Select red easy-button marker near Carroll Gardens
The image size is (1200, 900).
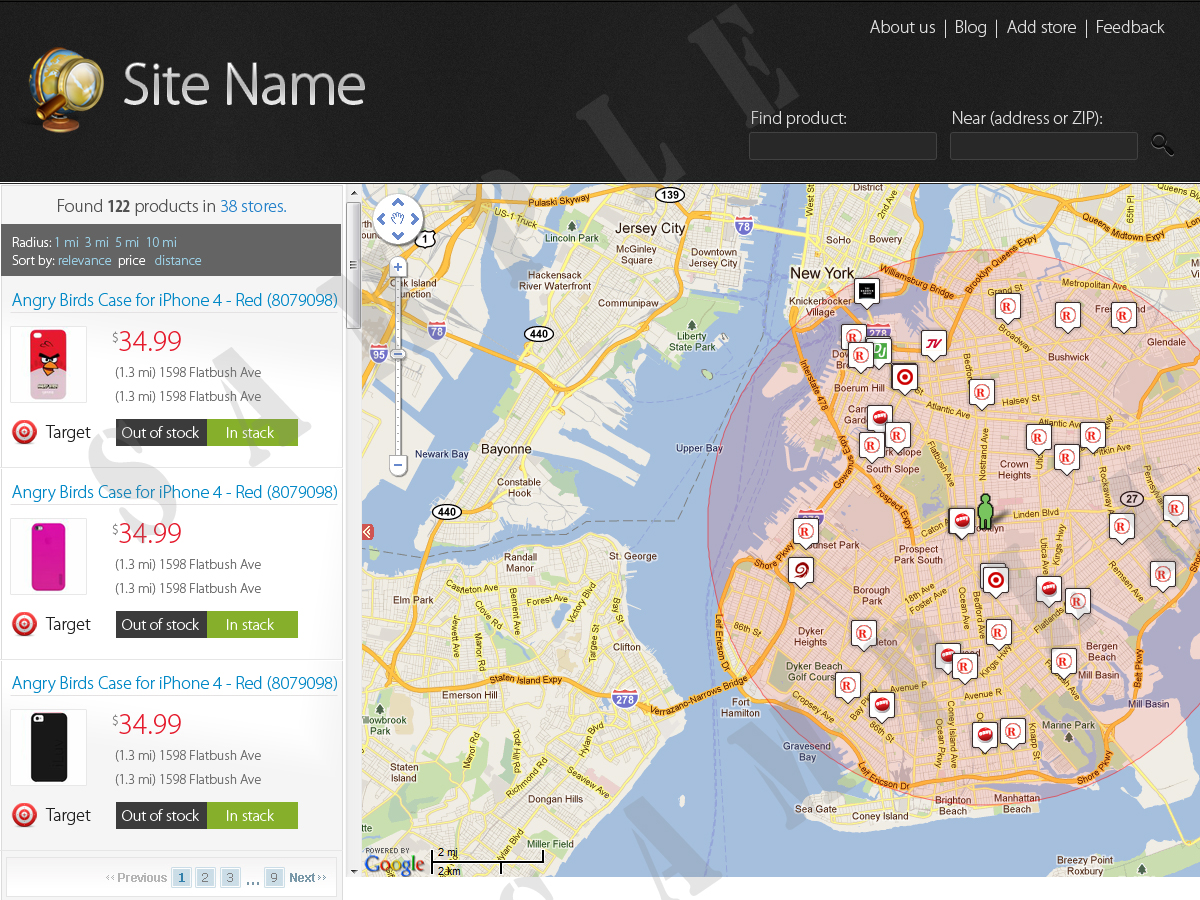pos(880,418)
